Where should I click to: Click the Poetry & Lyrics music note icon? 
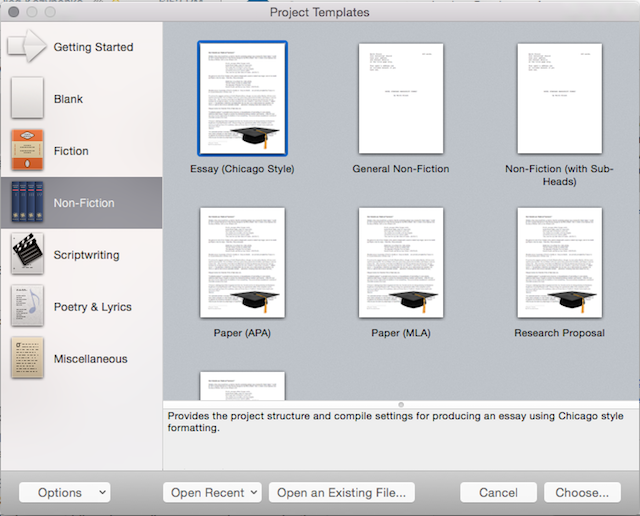pos(27,306)
